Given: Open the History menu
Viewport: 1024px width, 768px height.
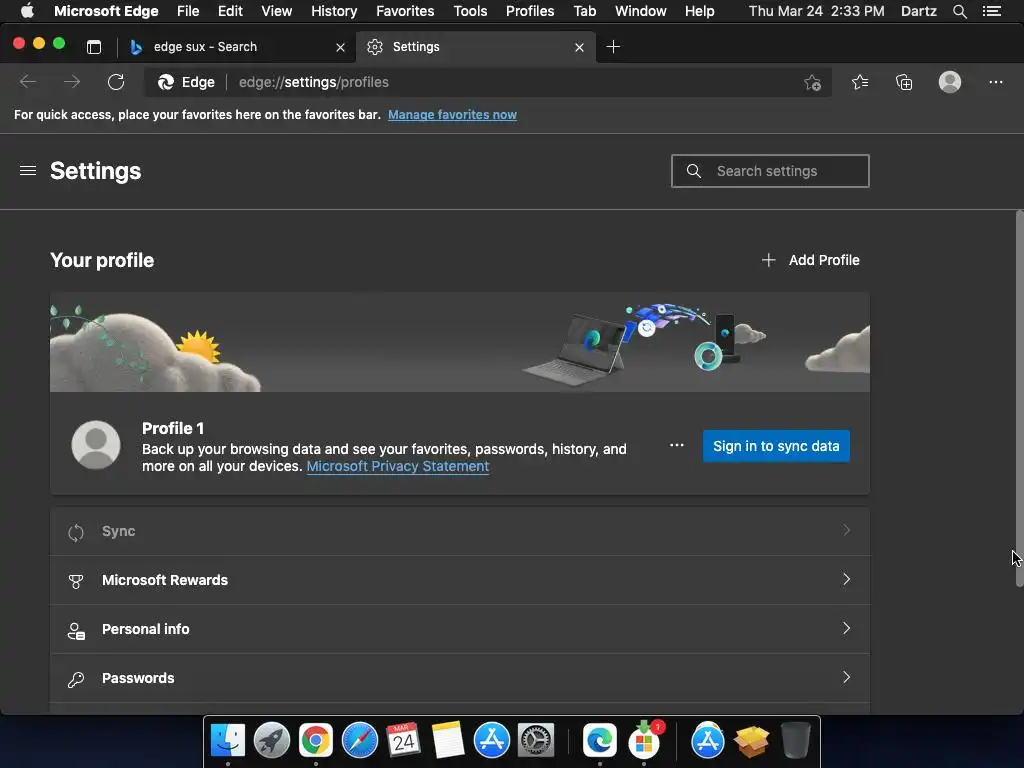Looking at the screenshot, I should click(334, 11).
